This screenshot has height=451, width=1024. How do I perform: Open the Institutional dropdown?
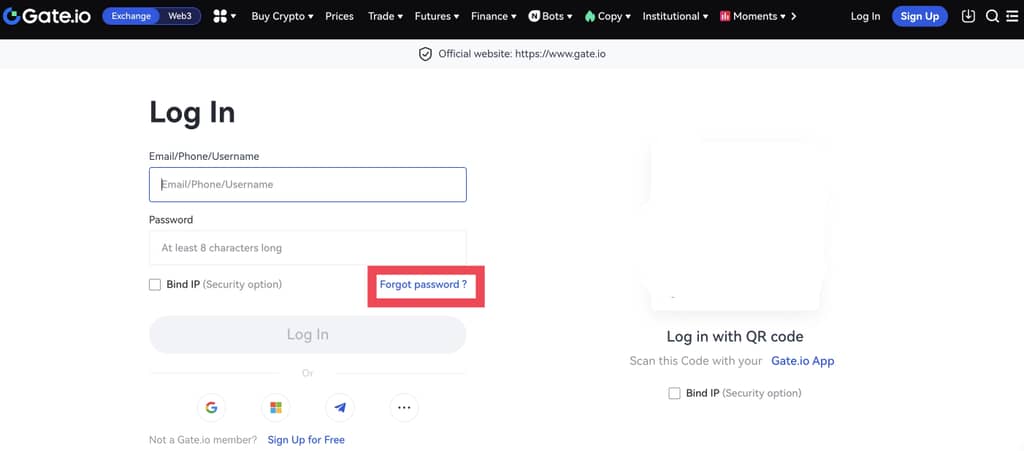674,16
